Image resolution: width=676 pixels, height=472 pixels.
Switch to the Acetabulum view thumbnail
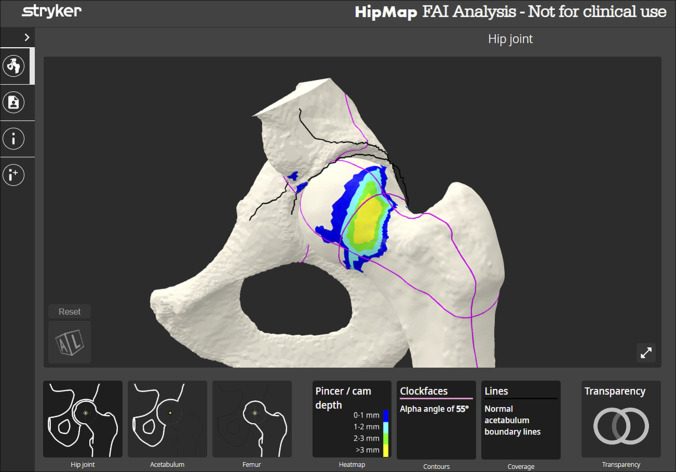click(167, 419)
